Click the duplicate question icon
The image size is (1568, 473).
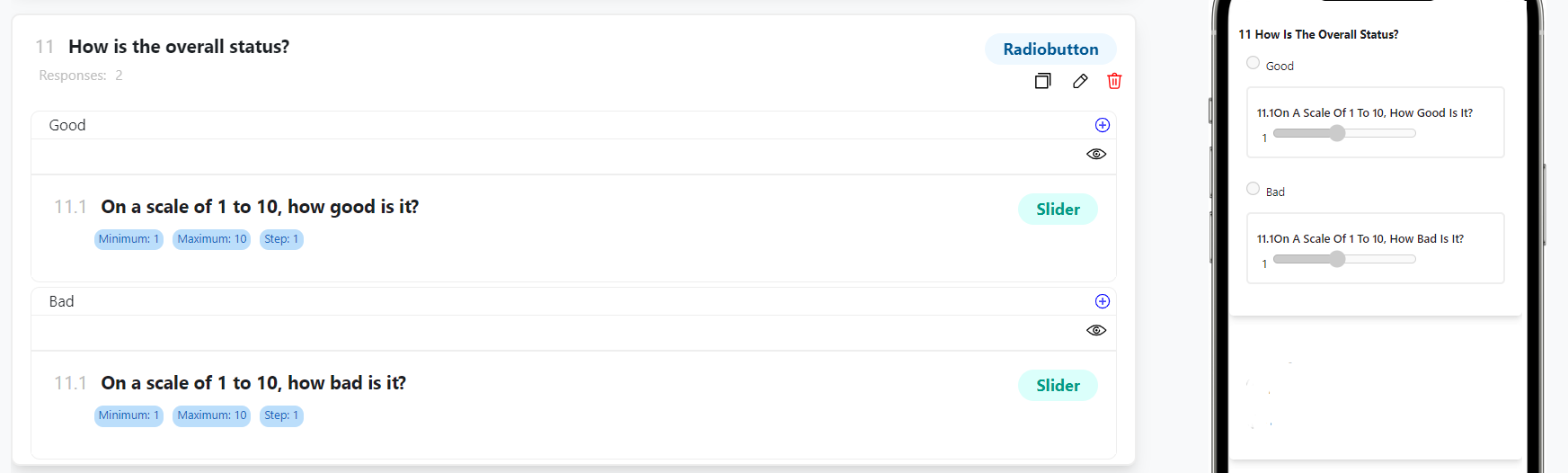click(x=1042, y=81)
